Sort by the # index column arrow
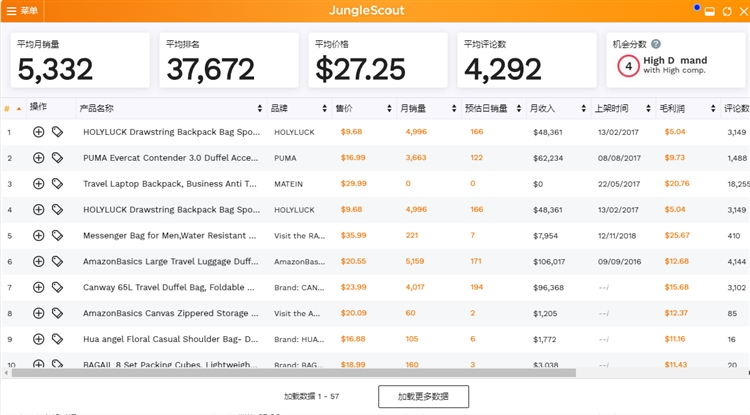The width and height of the screenshot is (750, 415). pyautogui.click(x=19, y=109)
